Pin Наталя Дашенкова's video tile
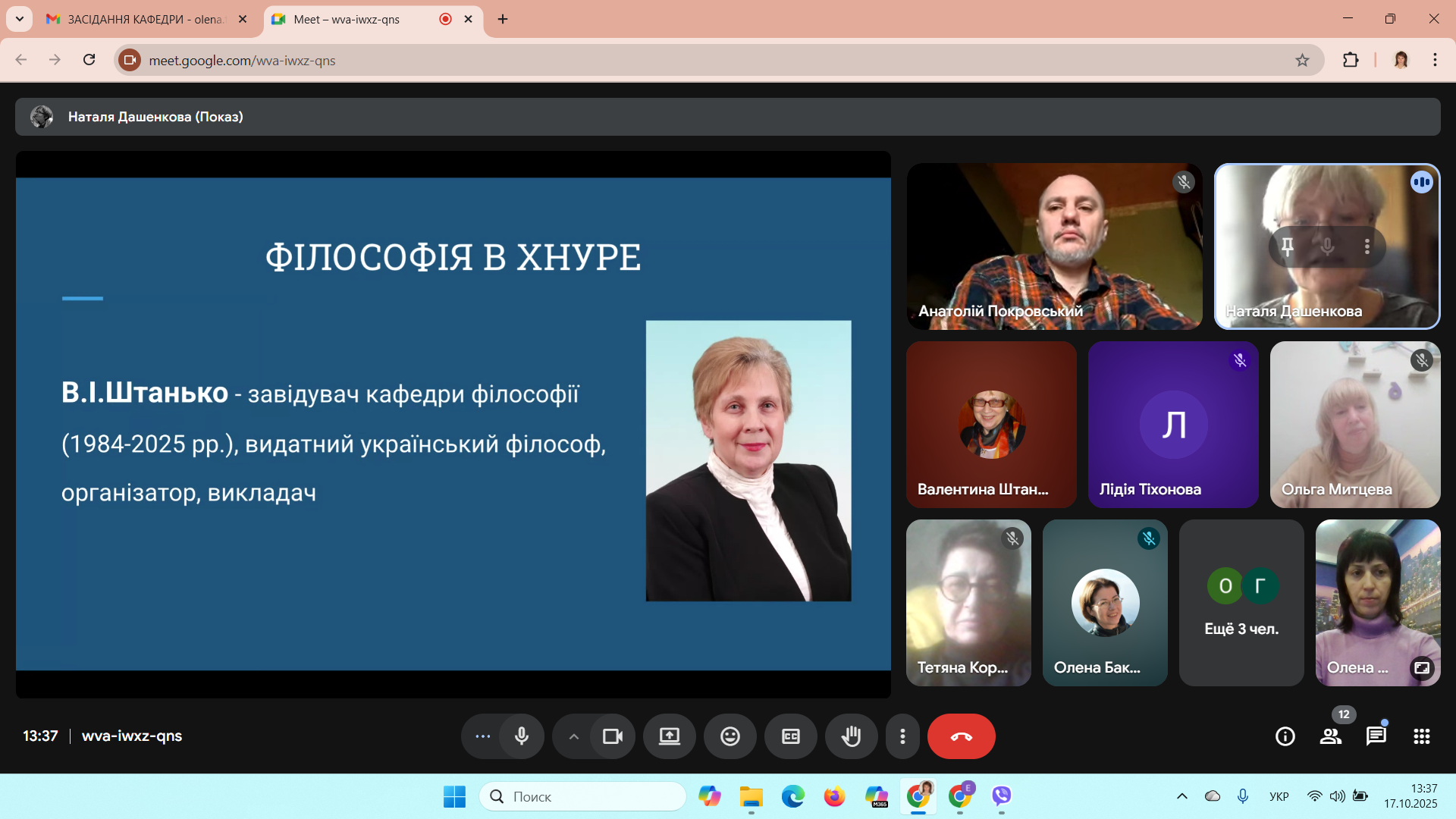 [1287, 246]
